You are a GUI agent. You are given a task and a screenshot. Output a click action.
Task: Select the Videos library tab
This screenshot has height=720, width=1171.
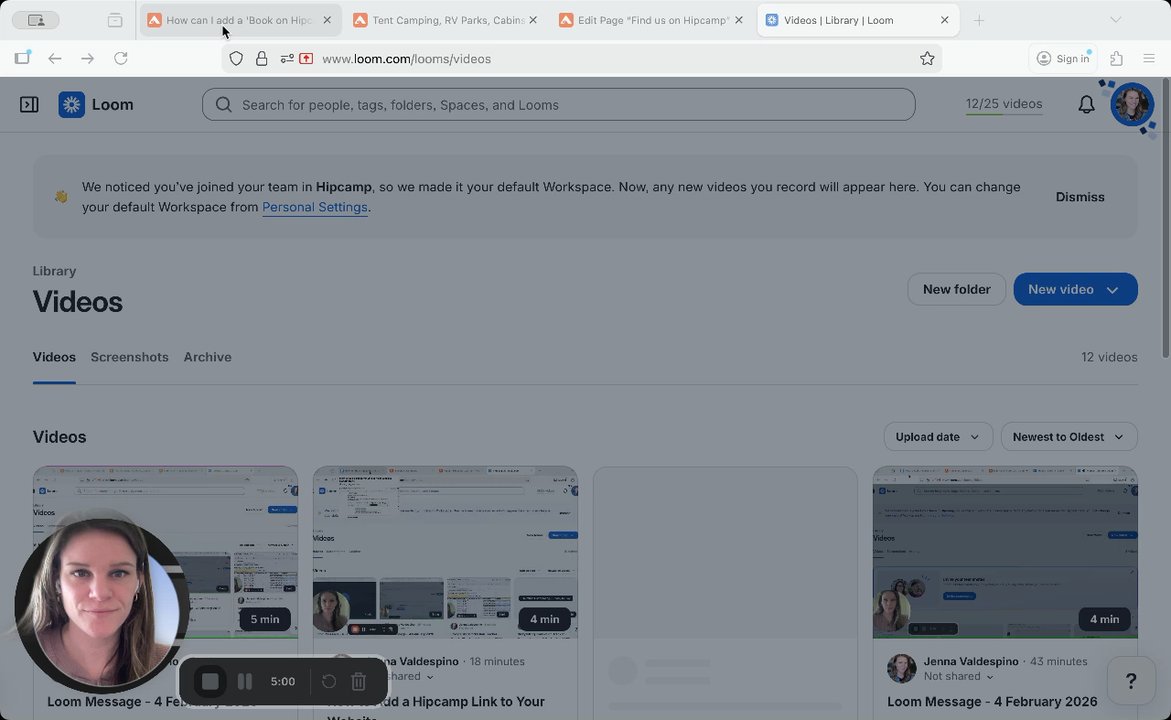click(x=54, y=357)
